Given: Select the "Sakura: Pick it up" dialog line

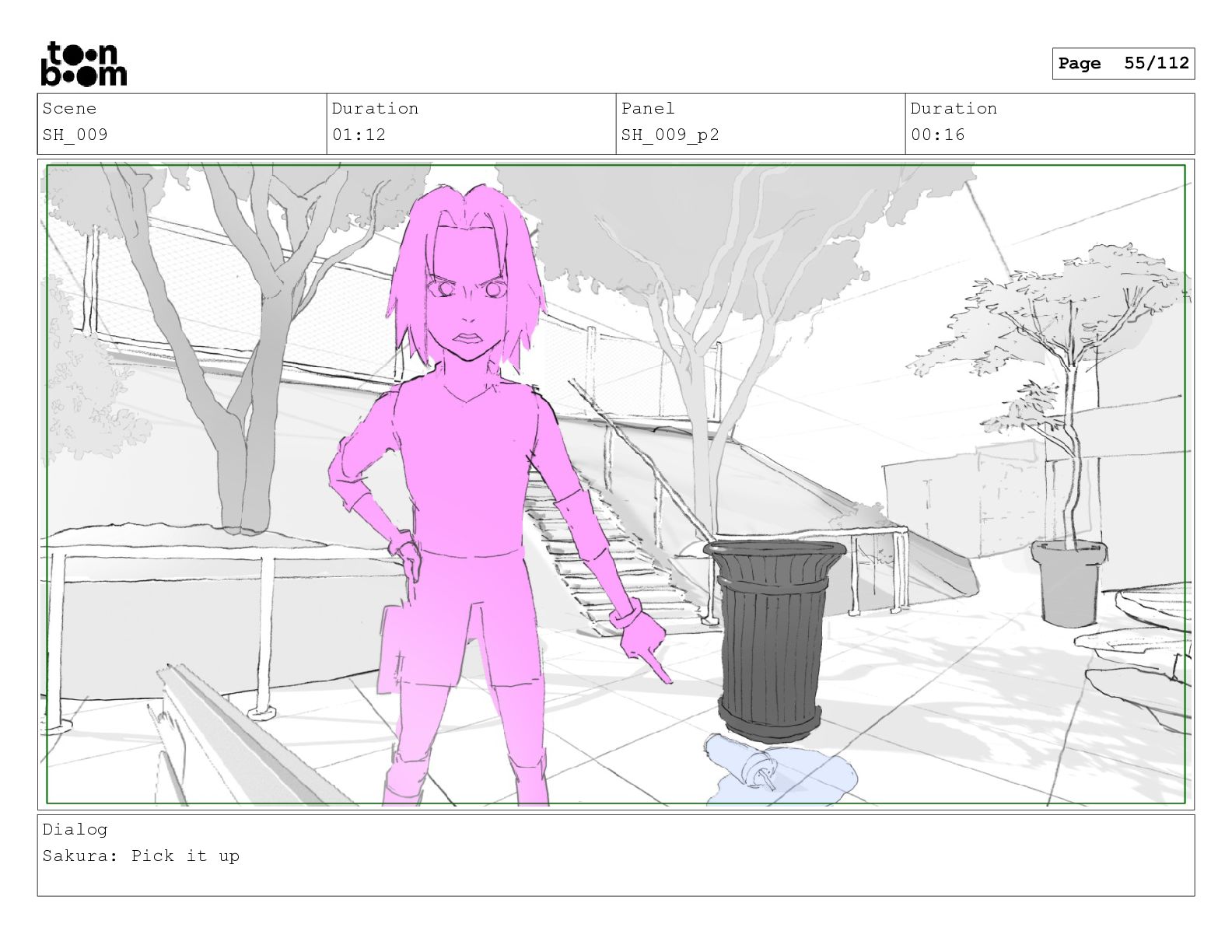Looking at the screenshot, I should 141,856.
